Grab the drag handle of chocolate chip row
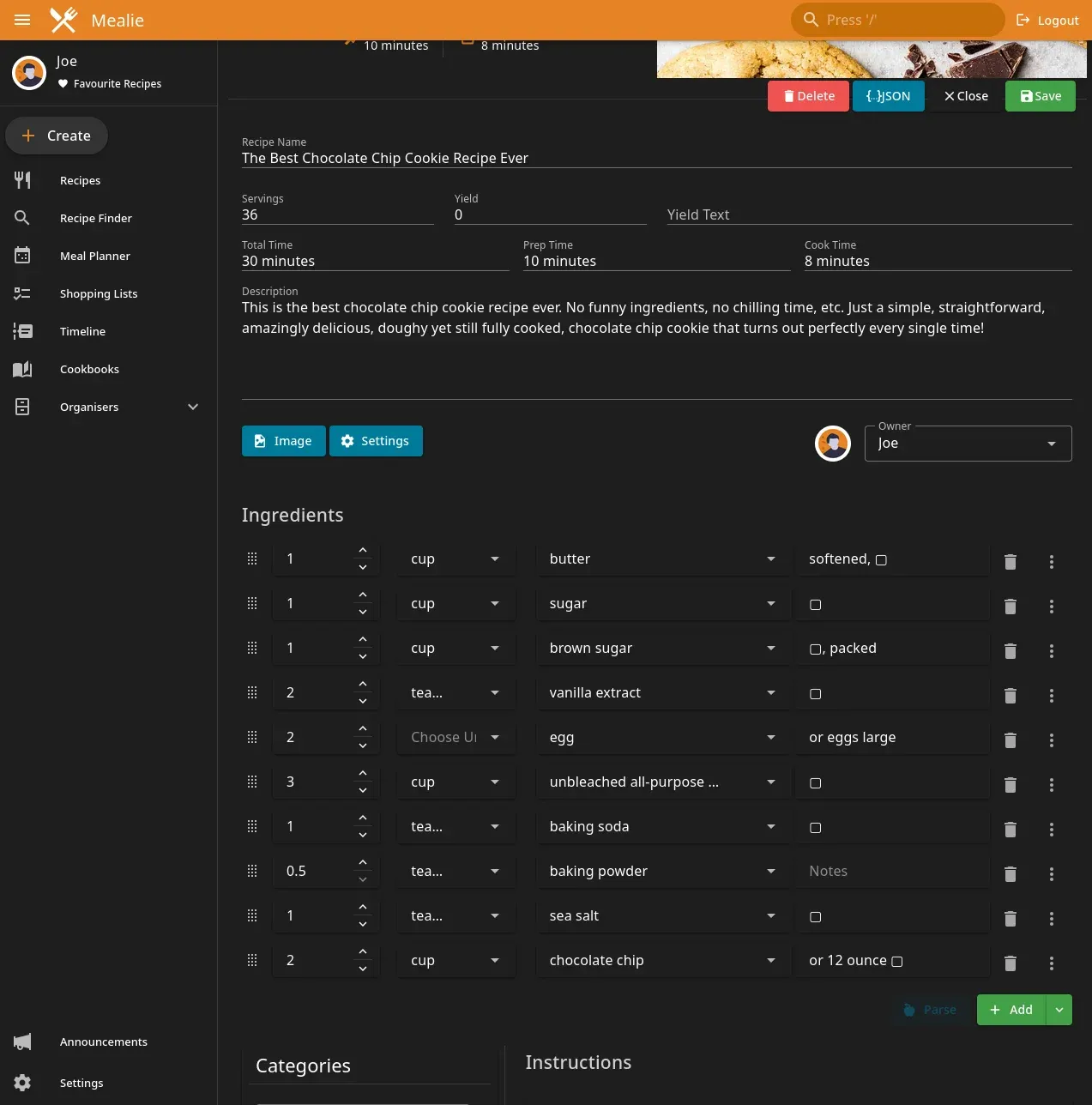 click(252, 960)
